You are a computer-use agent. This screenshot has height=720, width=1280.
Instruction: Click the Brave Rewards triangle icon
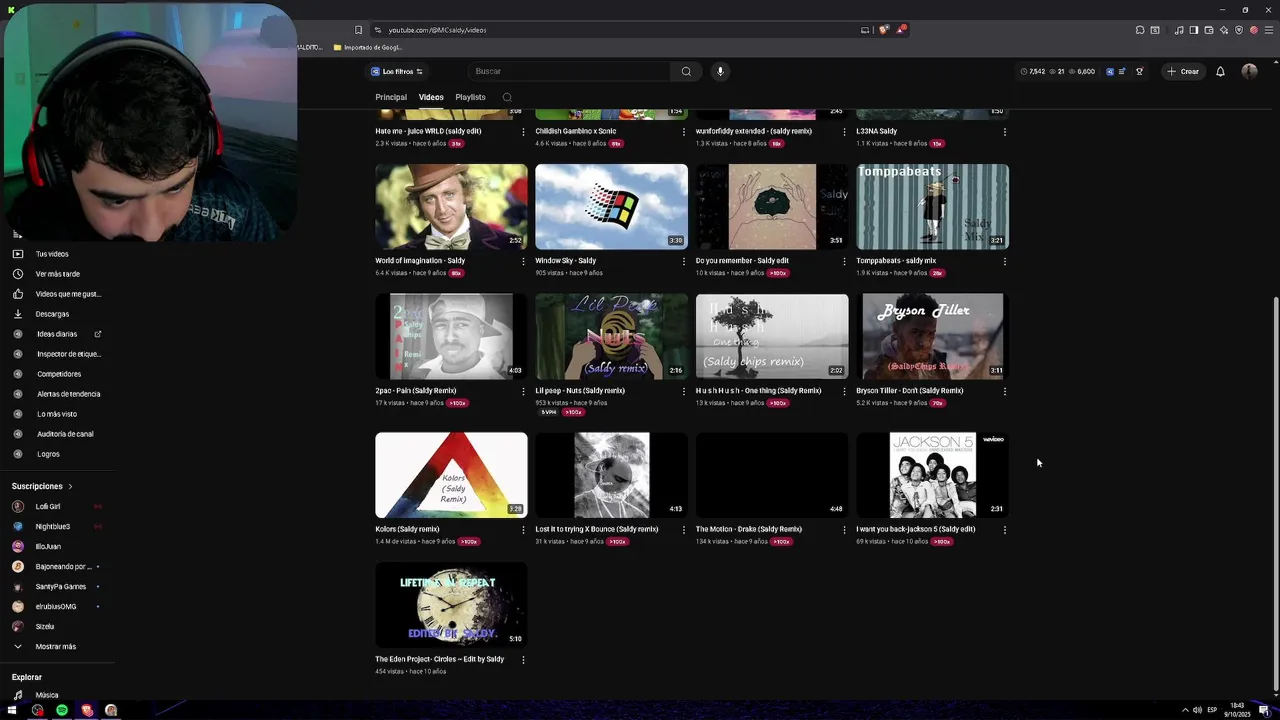(x=901, y=30)
